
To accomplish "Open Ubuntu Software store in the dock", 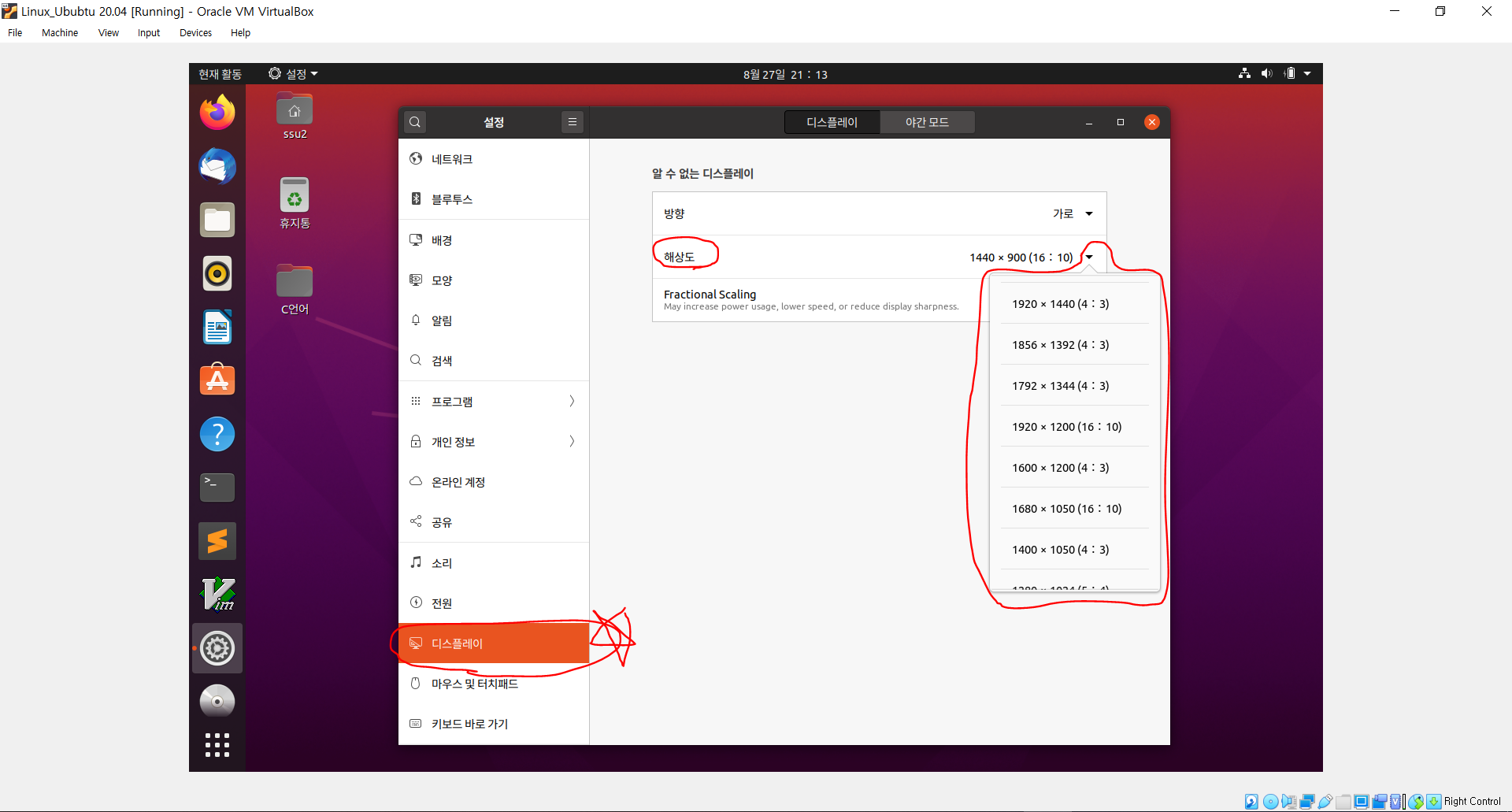I will (x=217, y=380).
